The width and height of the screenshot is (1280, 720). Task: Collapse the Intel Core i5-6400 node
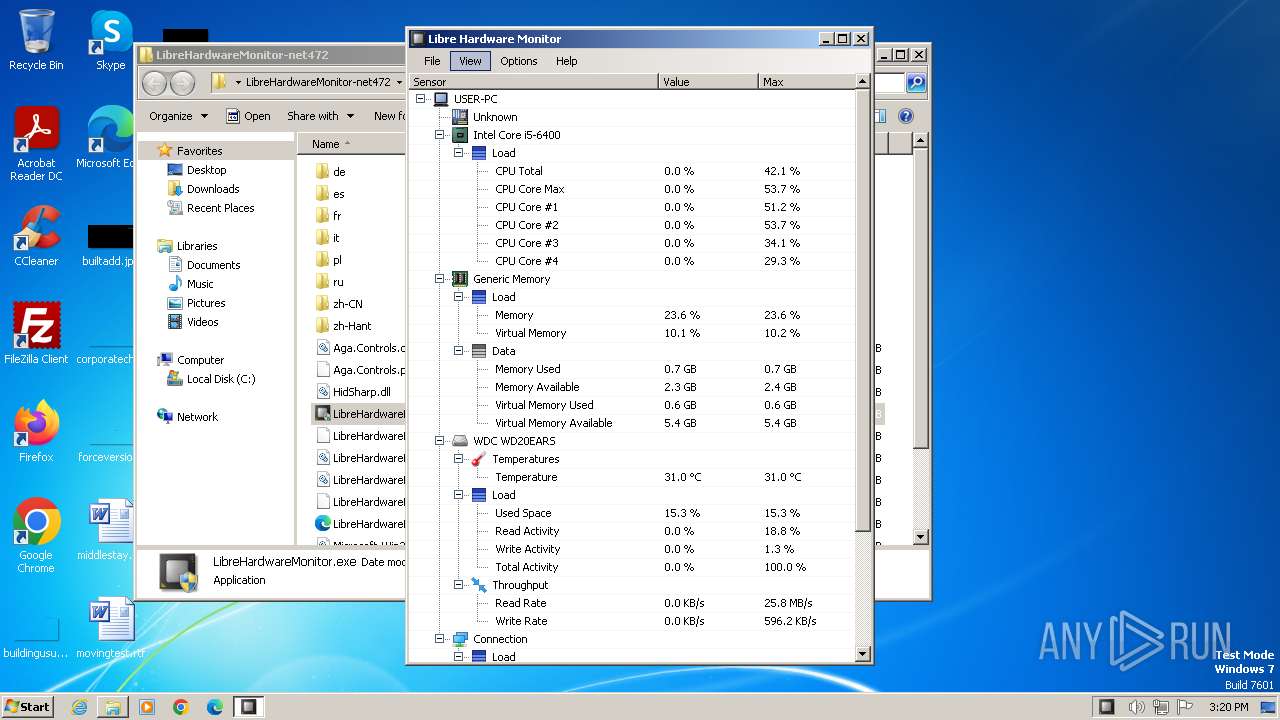pos(440,135)
